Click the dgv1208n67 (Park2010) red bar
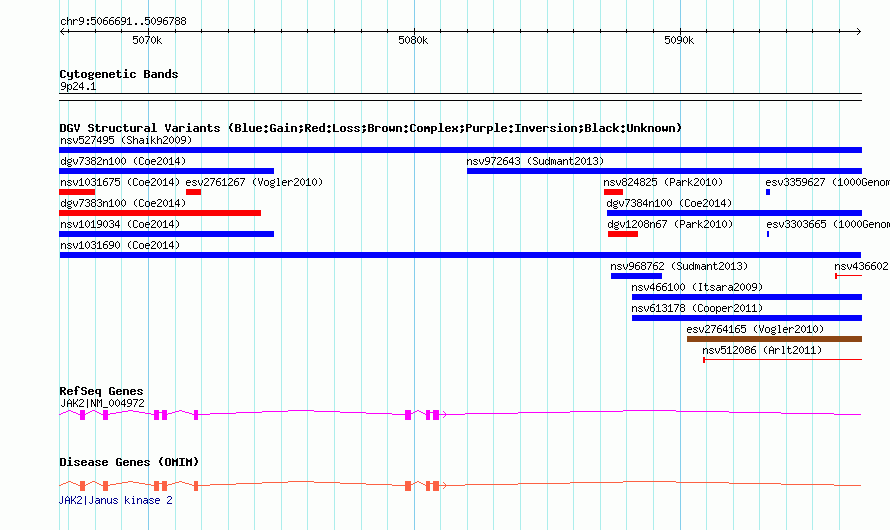 (x=623, y=234)
